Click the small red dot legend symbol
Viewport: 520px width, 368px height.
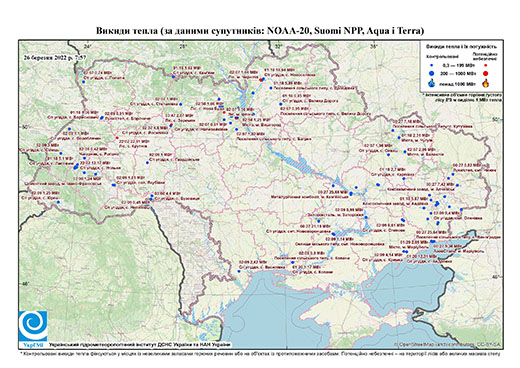click(x=486, y=65)
